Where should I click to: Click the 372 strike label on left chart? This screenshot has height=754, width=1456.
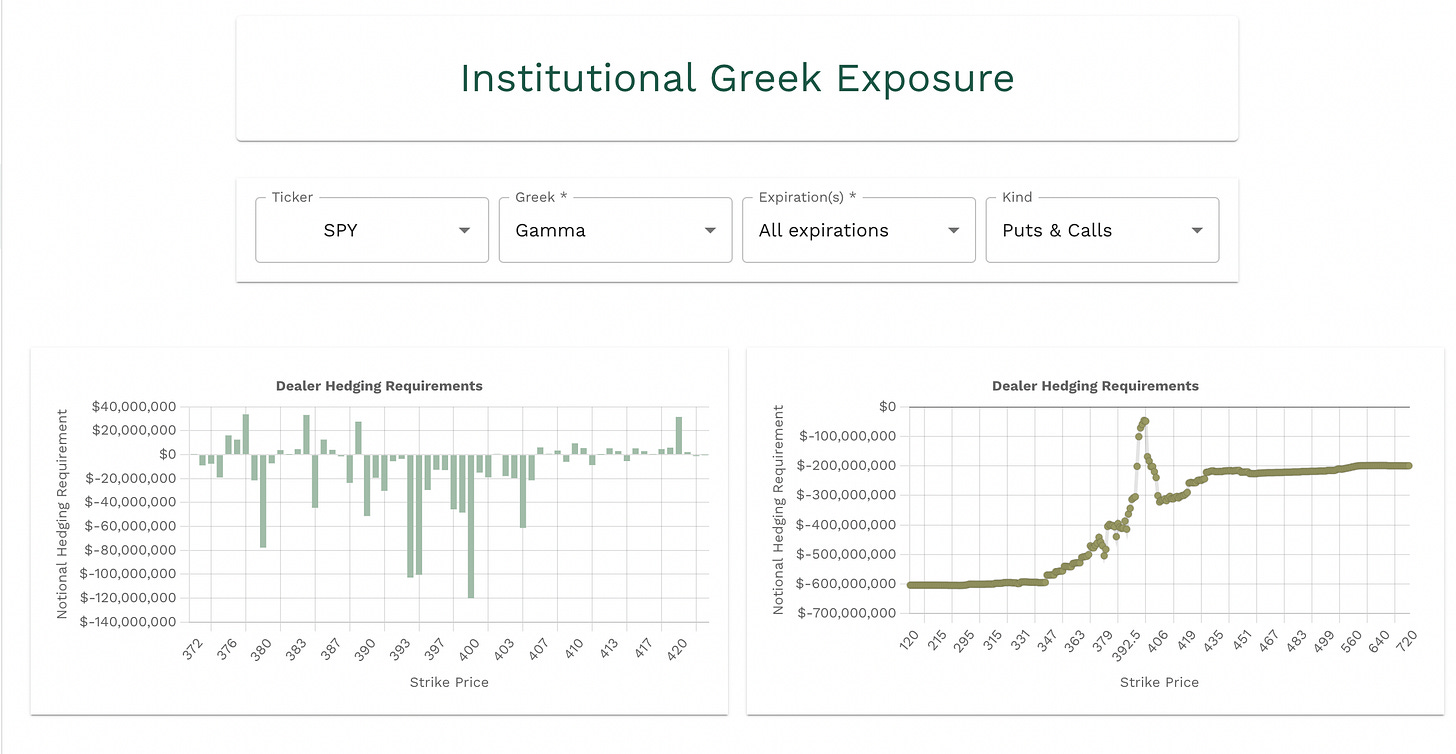tap(195, 652)
